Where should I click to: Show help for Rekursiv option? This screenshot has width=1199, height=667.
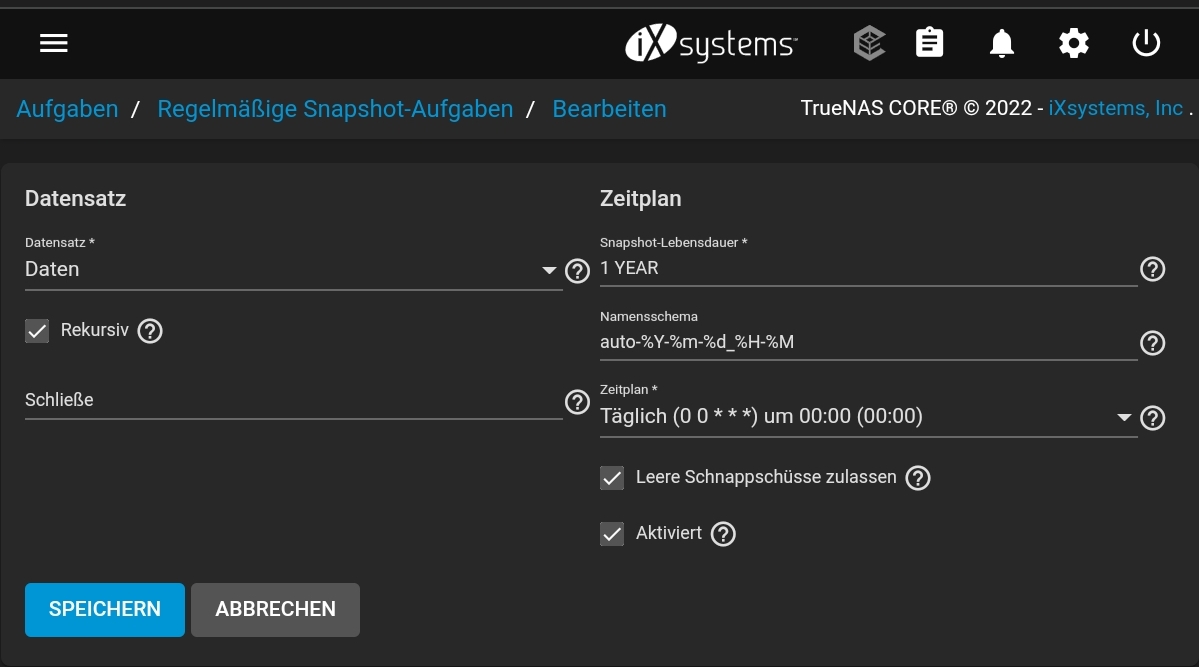click(x=150, y=331)
